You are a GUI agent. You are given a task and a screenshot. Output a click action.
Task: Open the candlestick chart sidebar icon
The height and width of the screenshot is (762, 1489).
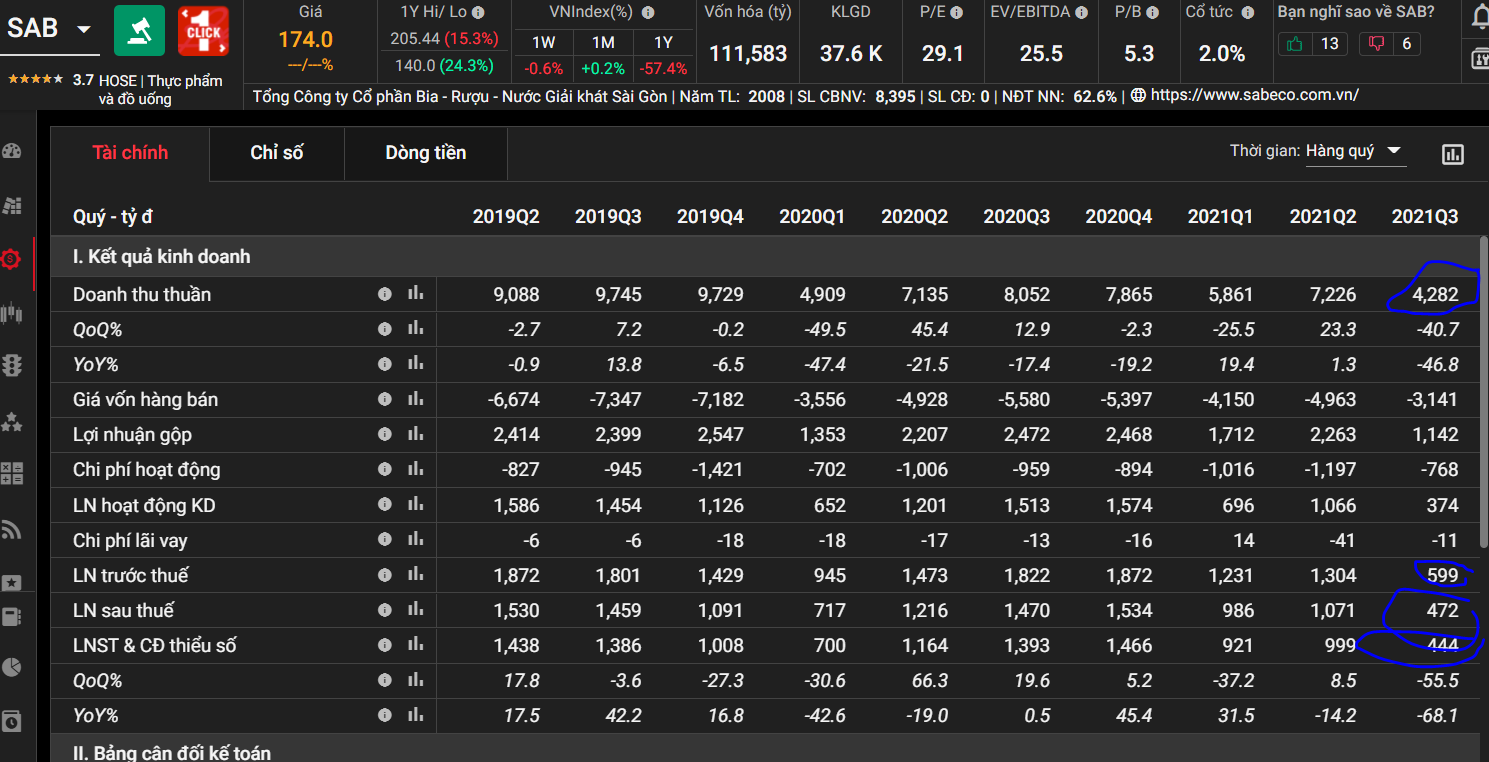(12, 313)
